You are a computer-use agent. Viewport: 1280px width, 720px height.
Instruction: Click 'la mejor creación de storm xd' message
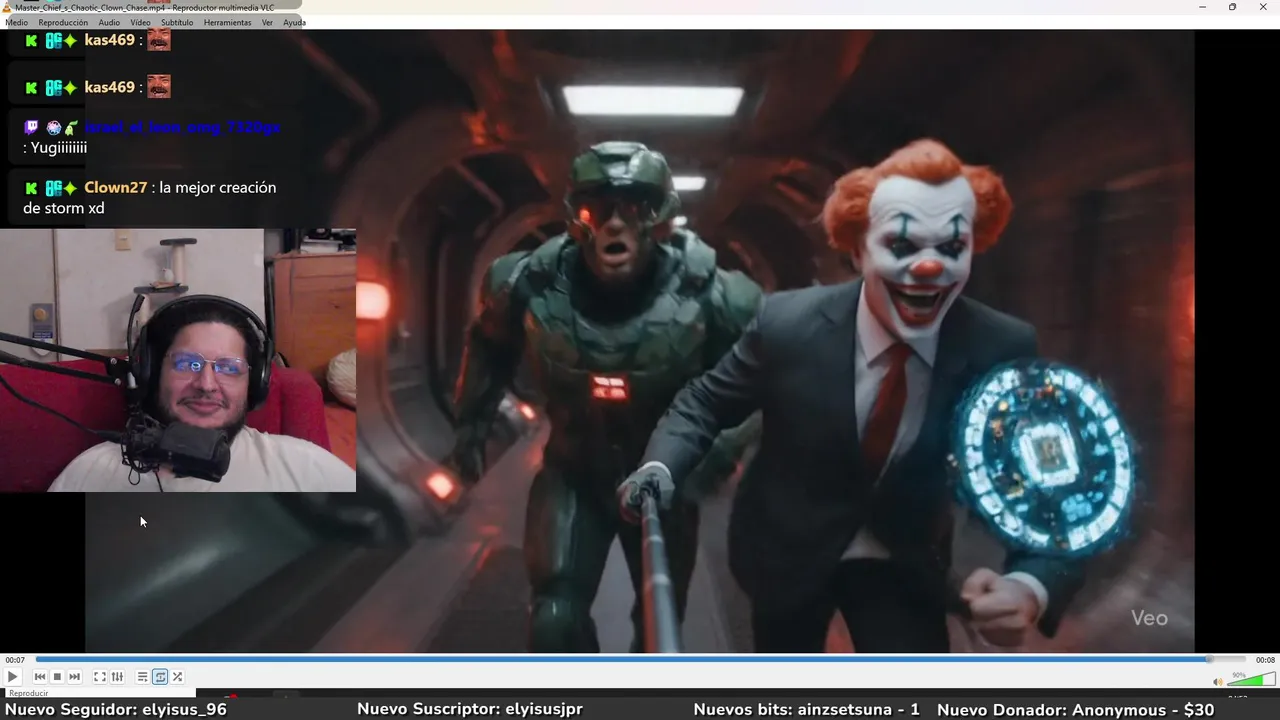click(150, 198)
